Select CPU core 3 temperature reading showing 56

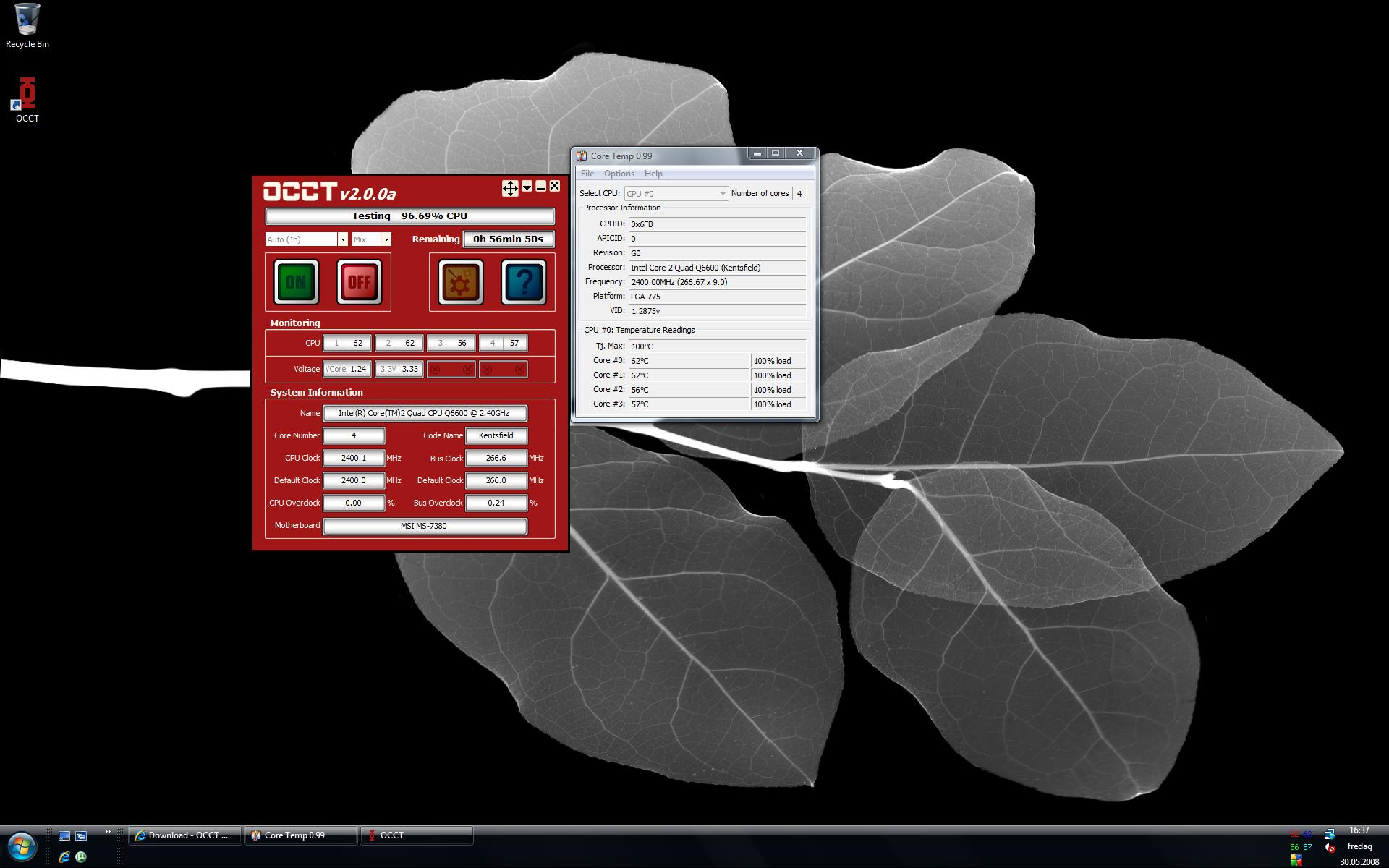(451, 344)
